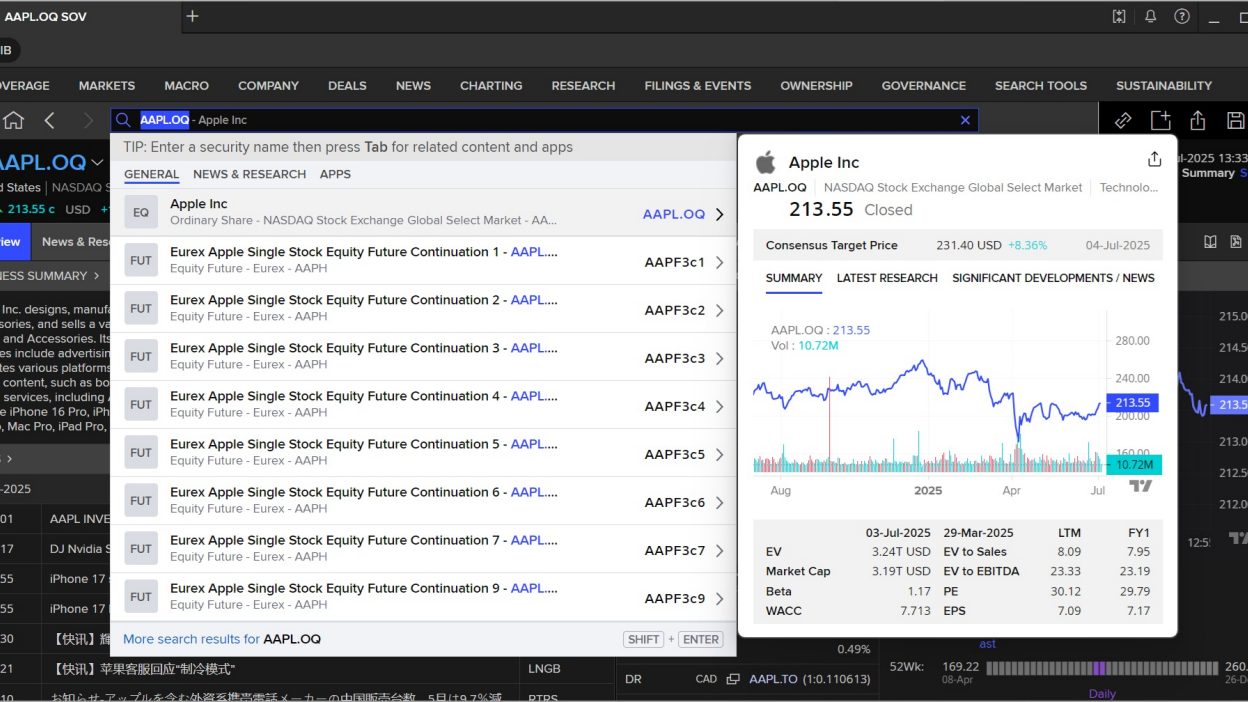Click the 52Wk range bar
Screen dimensions: 1248x702
tap(1103, 668)
